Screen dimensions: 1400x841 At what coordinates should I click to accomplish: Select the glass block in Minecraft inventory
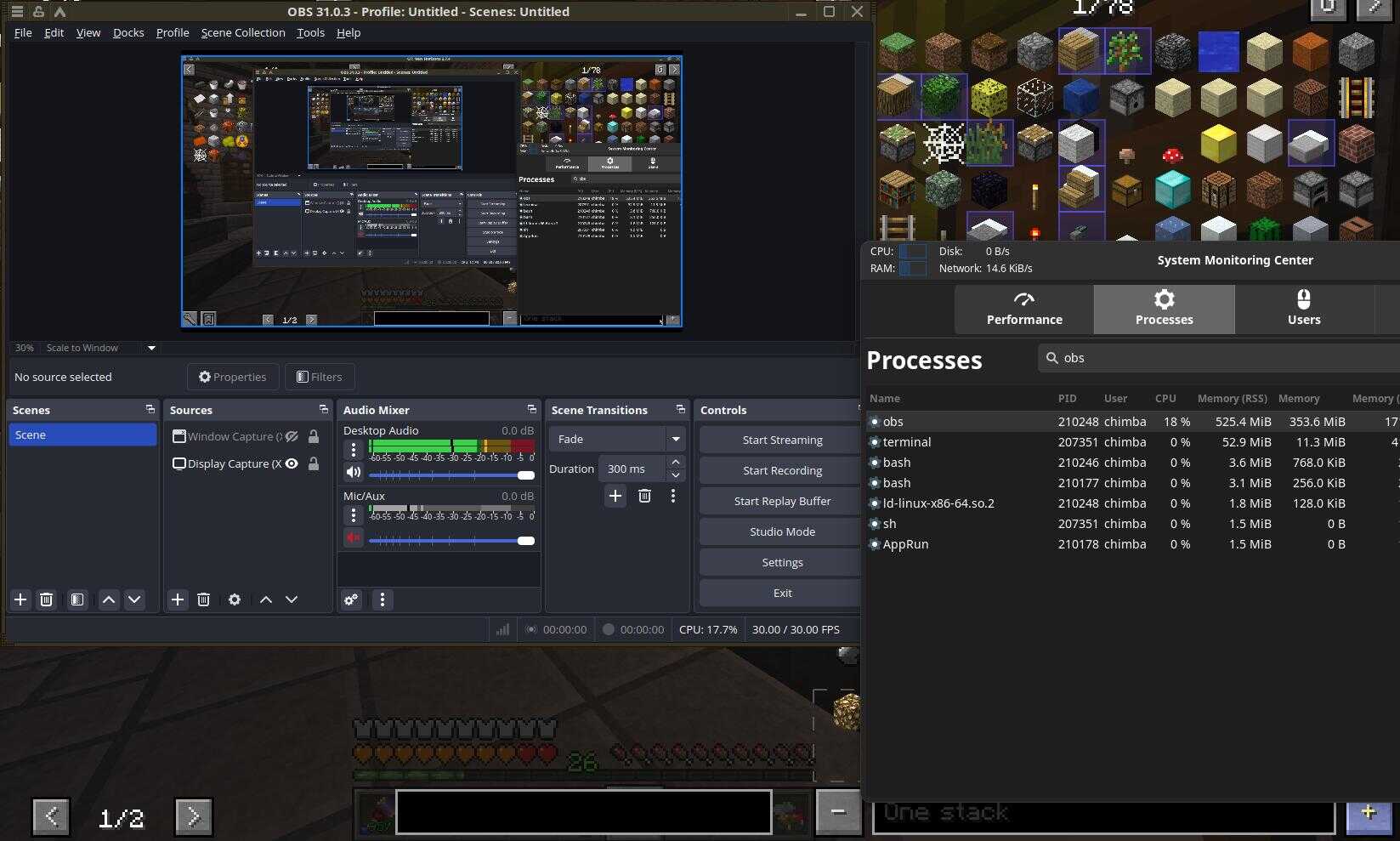pyautogui.click(x=1035, y=97)
